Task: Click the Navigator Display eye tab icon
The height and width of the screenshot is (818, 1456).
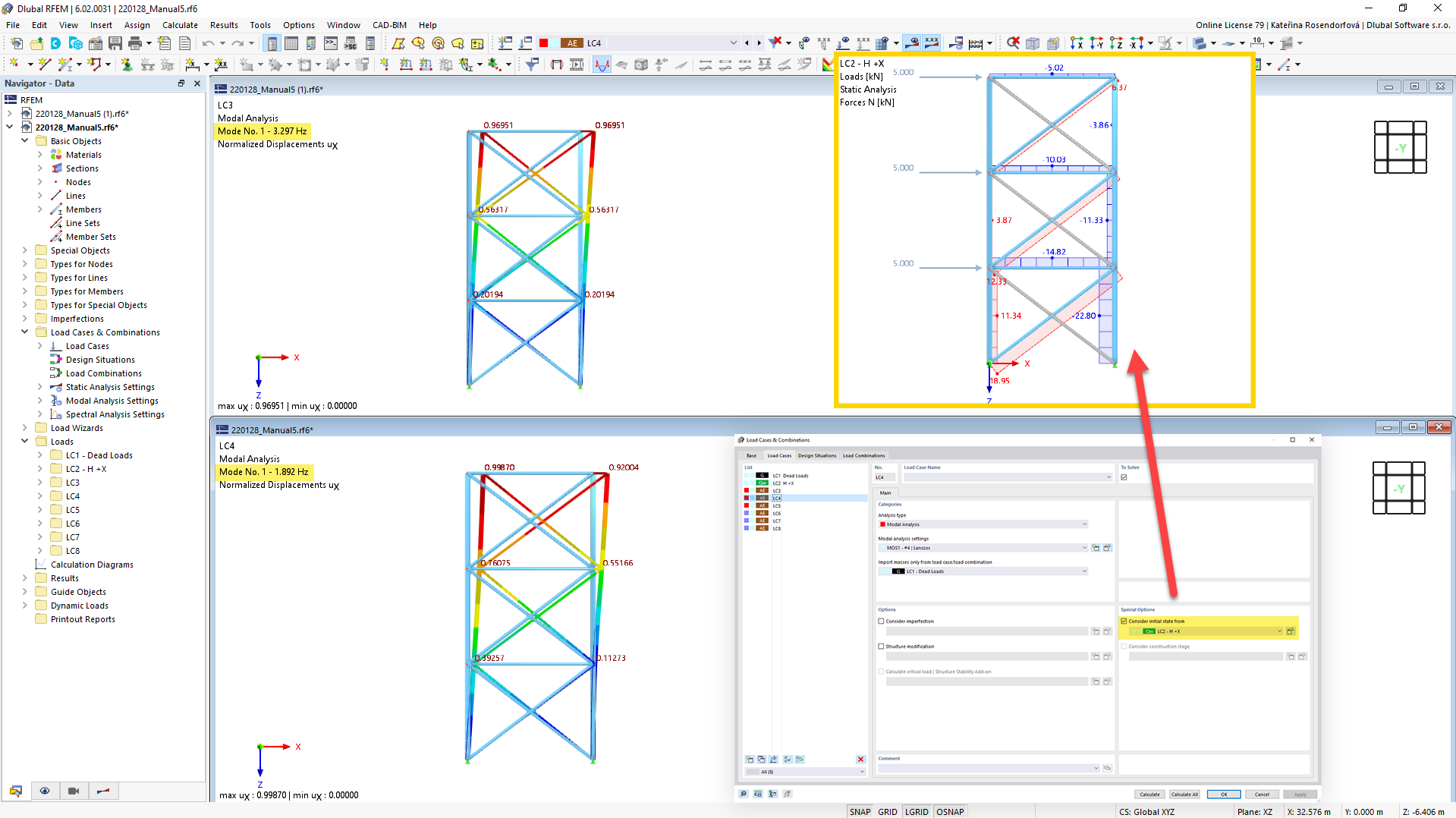Action: click(45, 791)
